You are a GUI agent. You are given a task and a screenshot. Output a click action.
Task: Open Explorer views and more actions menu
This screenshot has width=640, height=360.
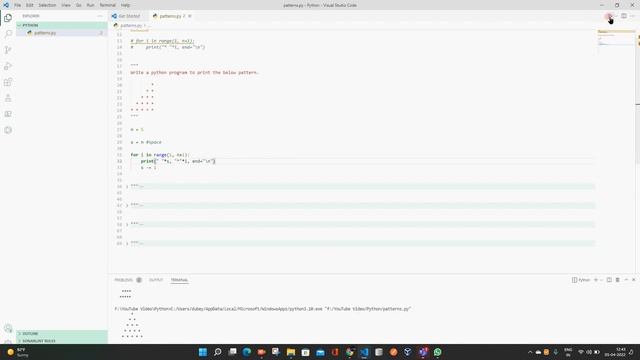pyautogui.click(x=100, y=16)
